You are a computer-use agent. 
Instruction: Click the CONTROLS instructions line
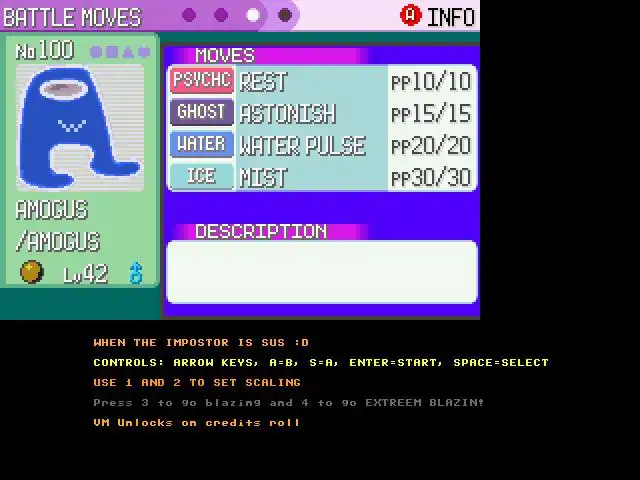(x=321, y=362)
